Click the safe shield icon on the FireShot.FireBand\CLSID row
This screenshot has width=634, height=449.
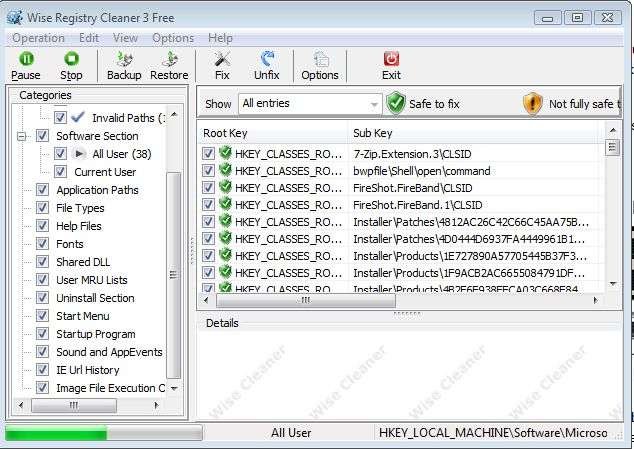tap(225, 187)
